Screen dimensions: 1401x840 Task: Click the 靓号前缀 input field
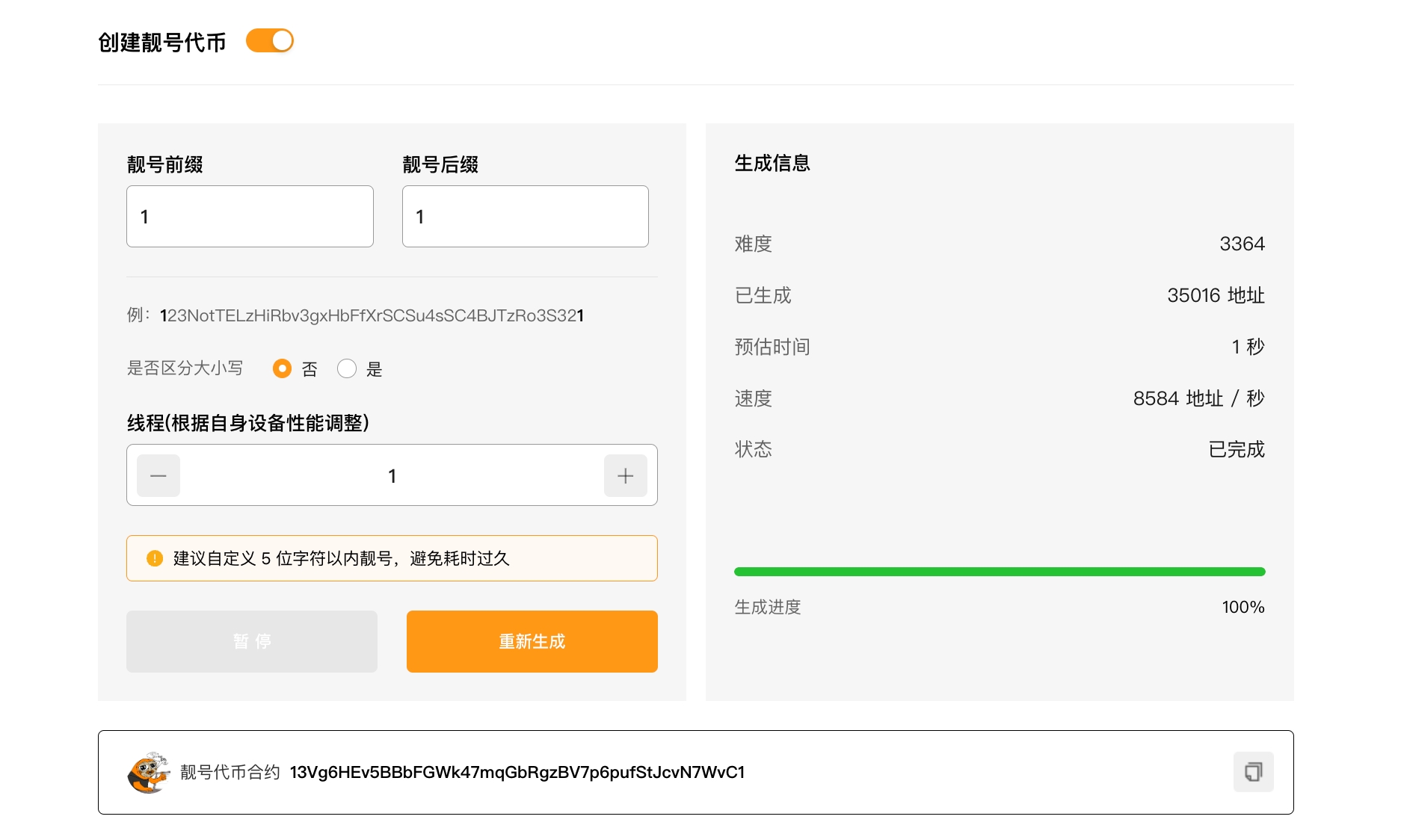pyautogui.click(x=250, y=217)
